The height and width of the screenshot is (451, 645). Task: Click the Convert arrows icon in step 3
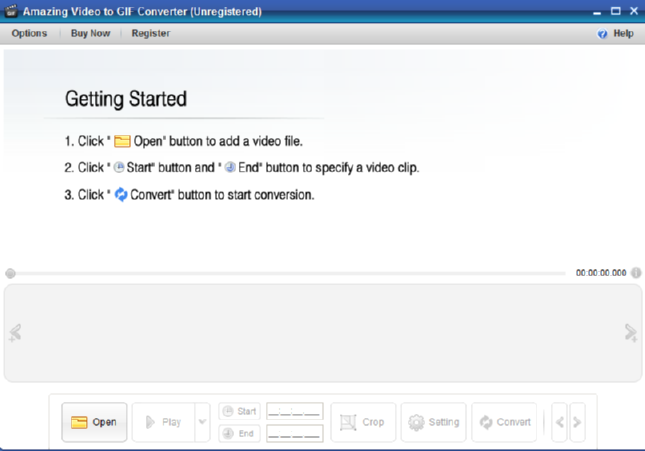tap(121, 195)
